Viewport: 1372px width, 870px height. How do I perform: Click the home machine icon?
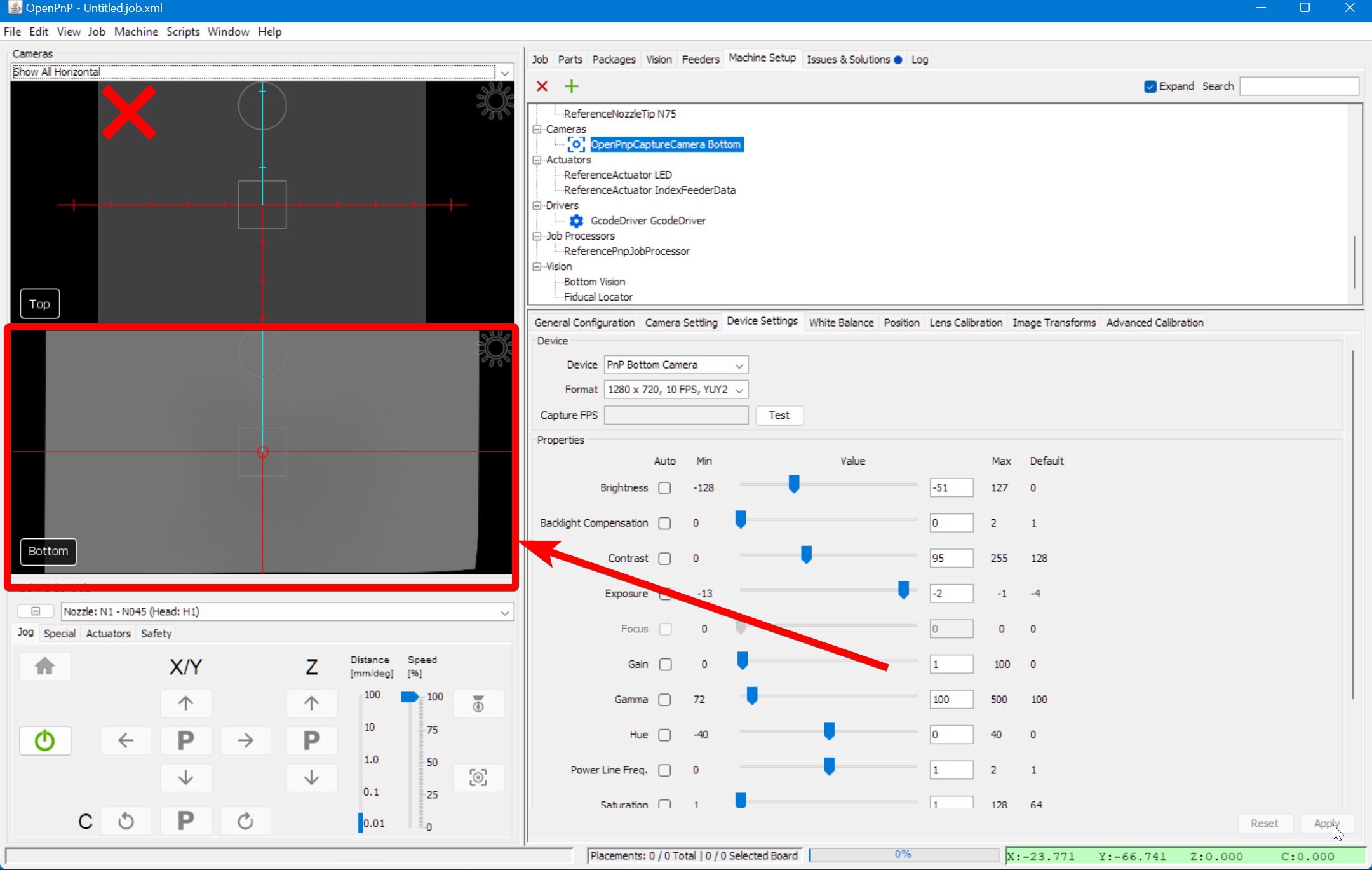tap(44, 666)
